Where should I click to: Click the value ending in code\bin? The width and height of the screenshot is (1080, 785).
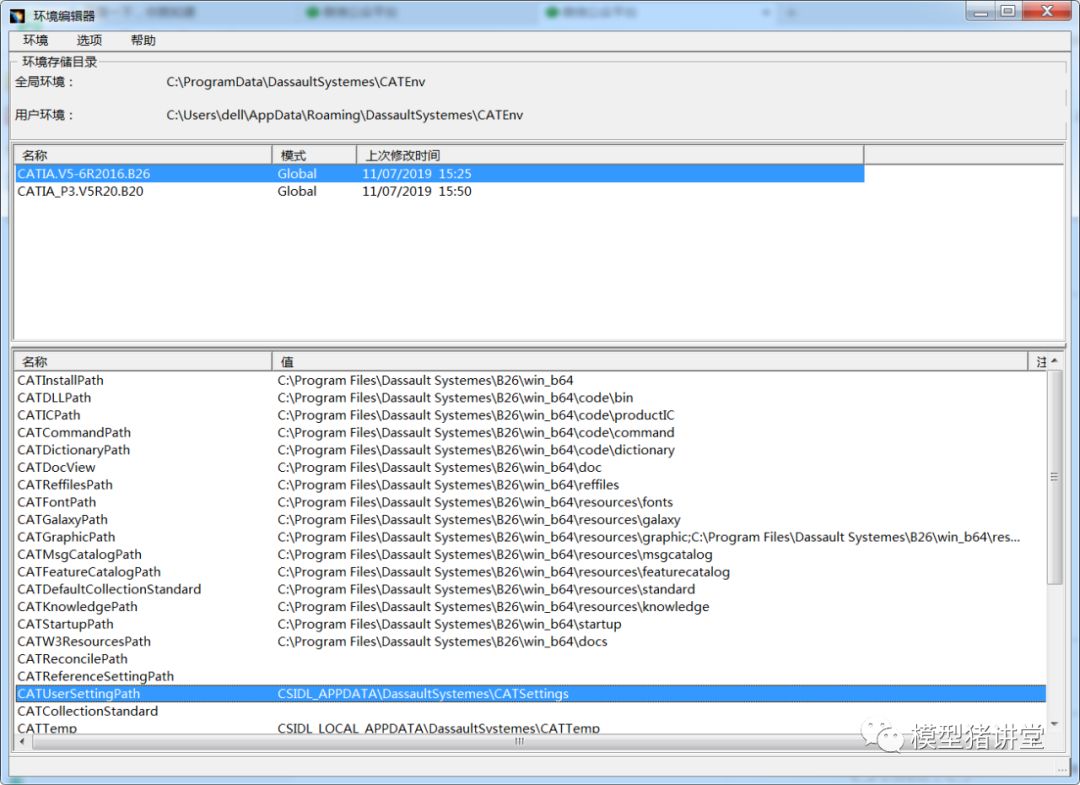[455, 397]
